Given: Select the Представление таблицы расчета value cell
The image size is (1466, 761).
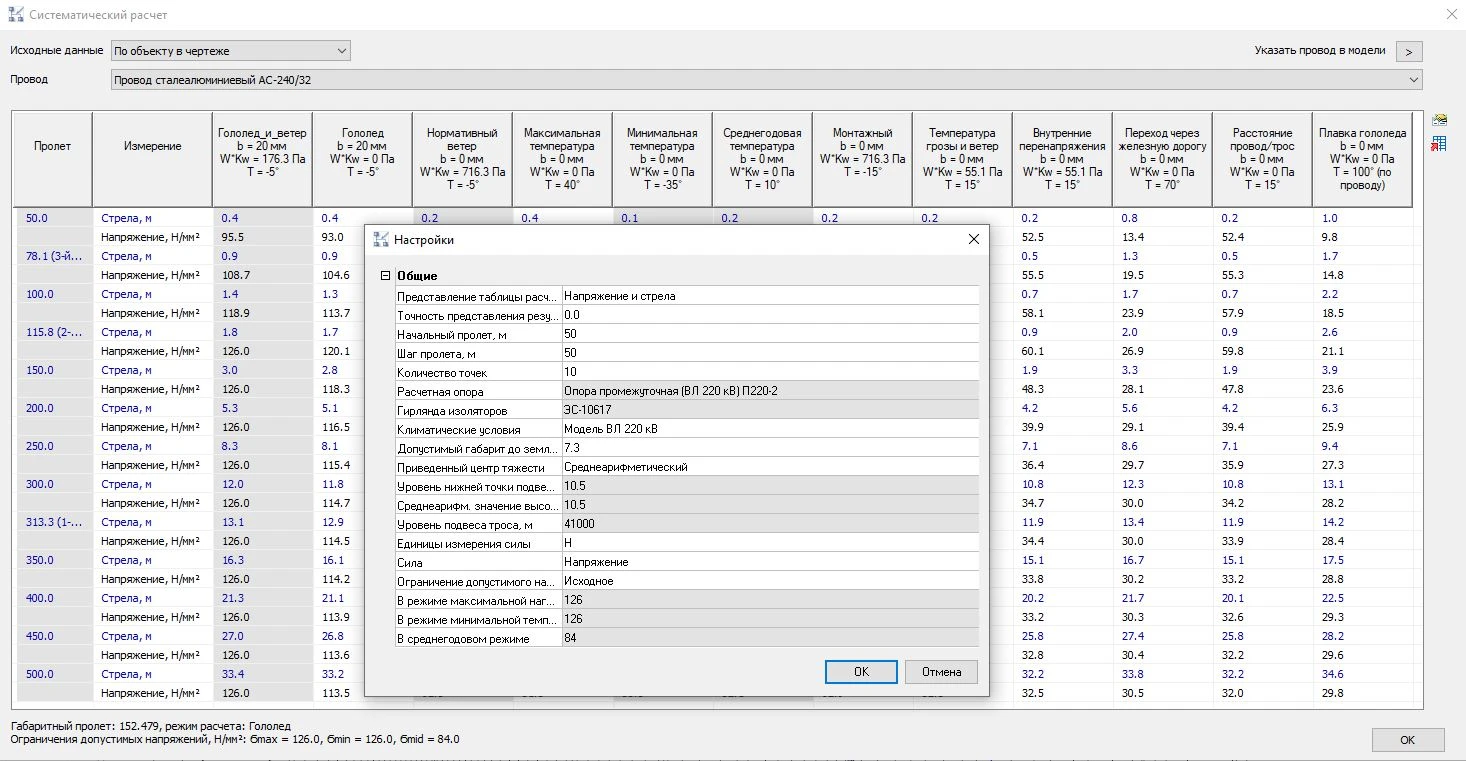Looking at the screenshot, I should 770,296.
